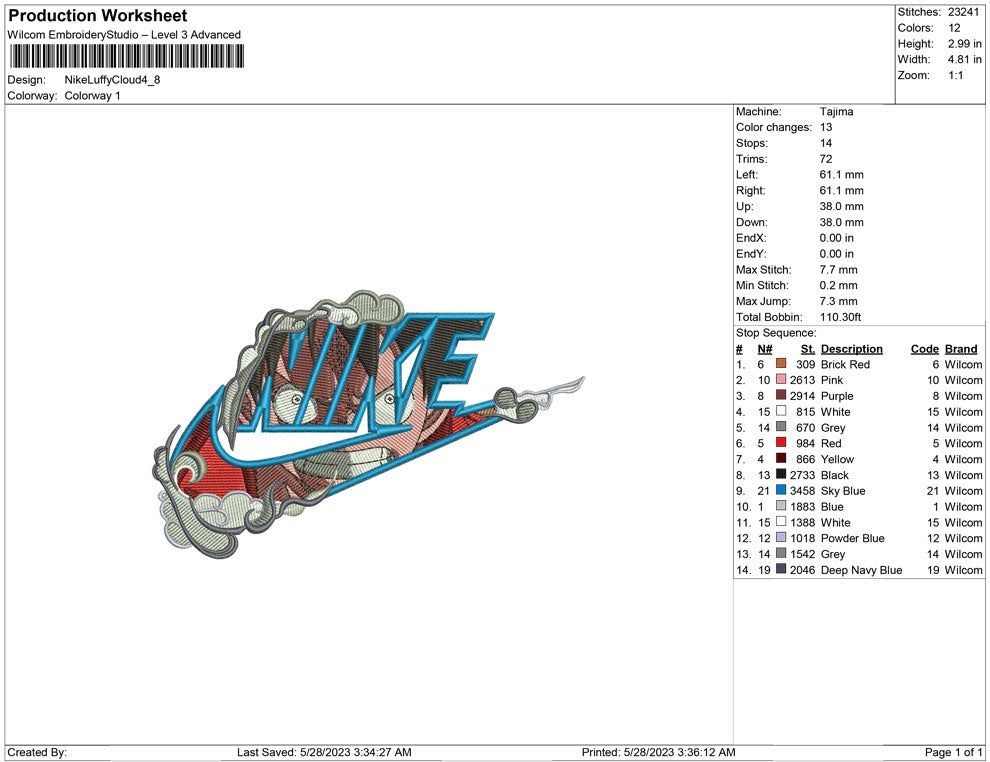Click the Code column header

pyautogui.click(x=925, y=348)
